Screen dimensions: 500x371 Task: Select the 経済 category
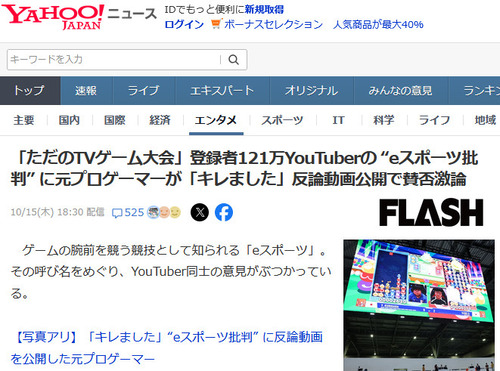pyautogui.click(x=160, y=120)
